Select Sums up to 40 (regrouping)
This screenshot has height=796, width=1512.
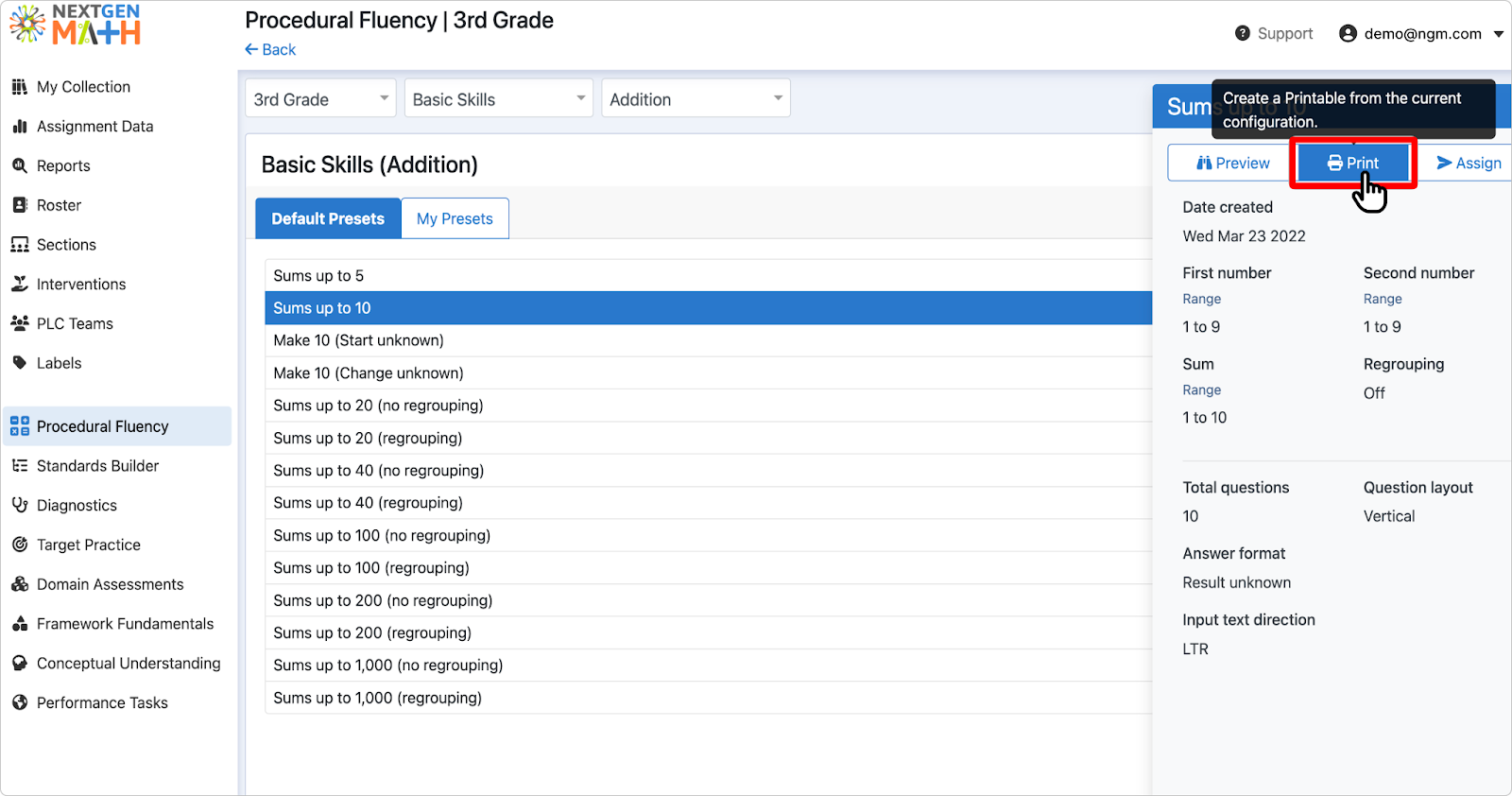[x=709, y=503]
